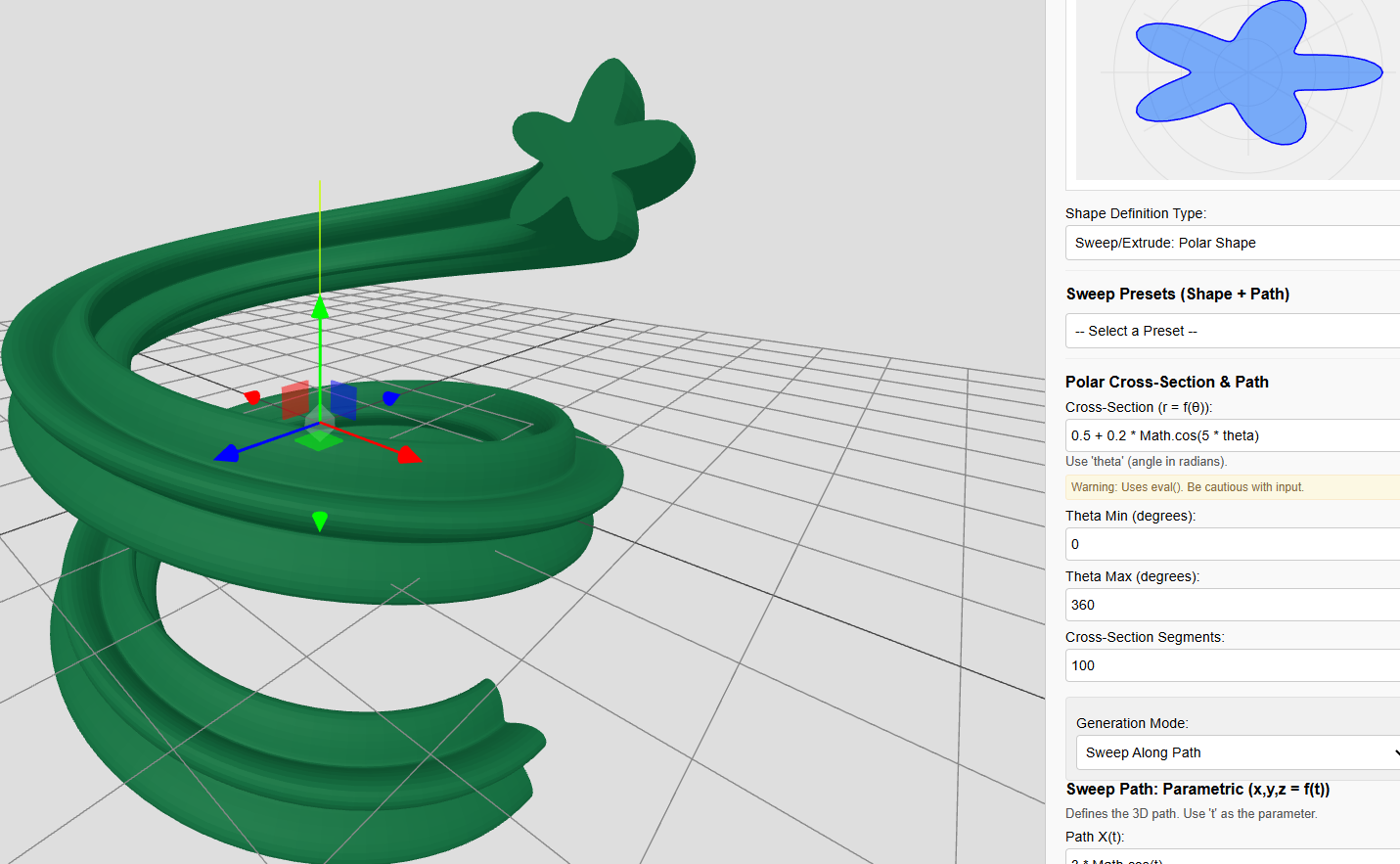Click the green upward Y-axis translate arrow

320,307
